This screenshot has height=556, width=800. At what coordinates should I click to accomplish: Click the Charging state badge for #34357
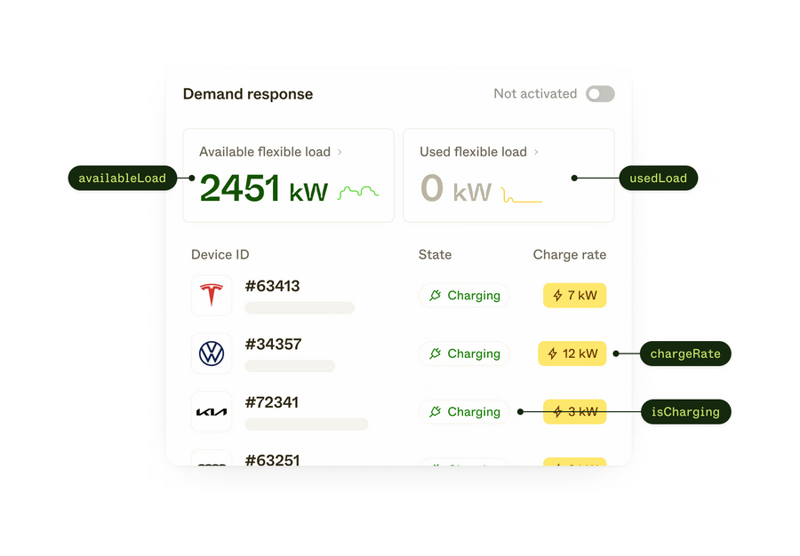tap(464, 353)
